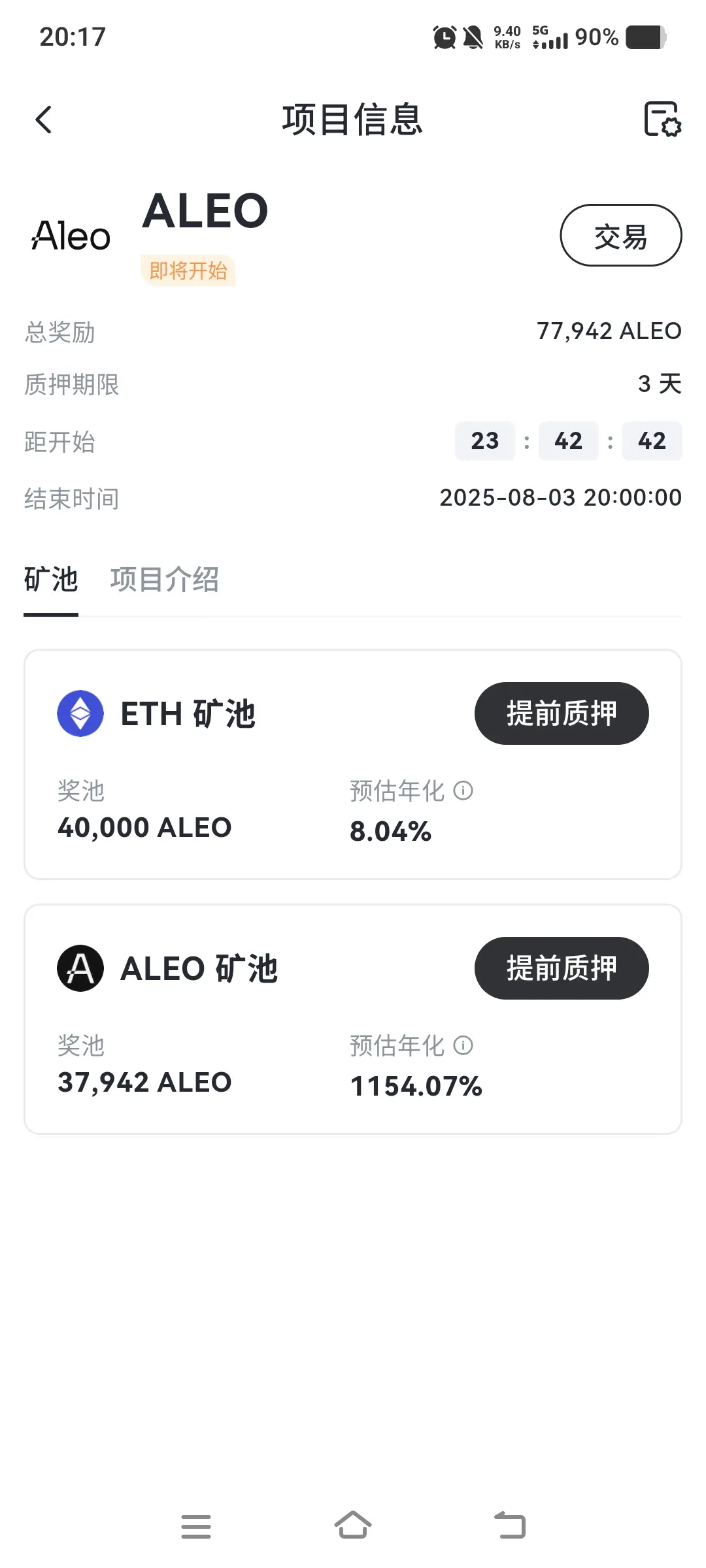Go back using the left chevron arrow
This screenshot has height=1568, width=706.
click(x=44, y=120)
